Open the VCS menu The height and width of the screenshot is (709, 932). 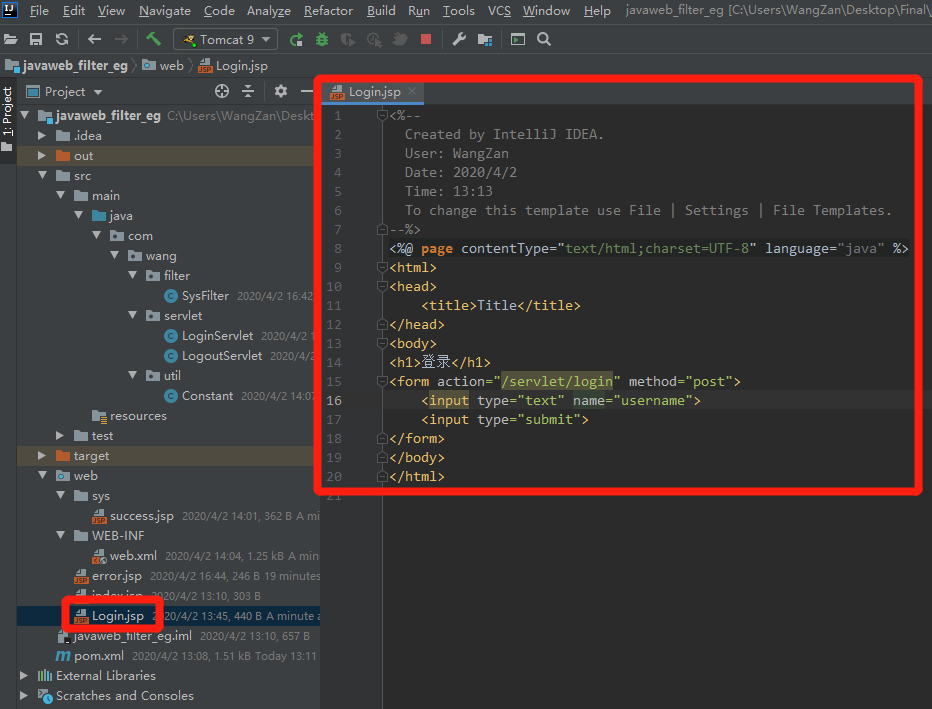coord(499,11)
